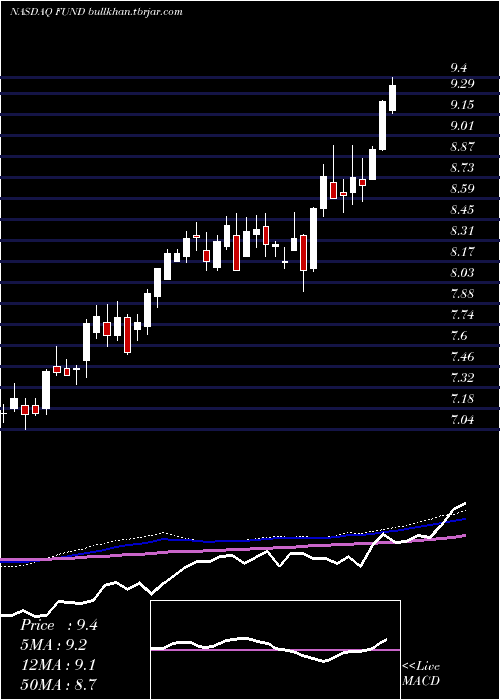The height and width of the screenshot is (700, 500).
Task: Click the 8.17 price axis label
Action: pos(462,252)
